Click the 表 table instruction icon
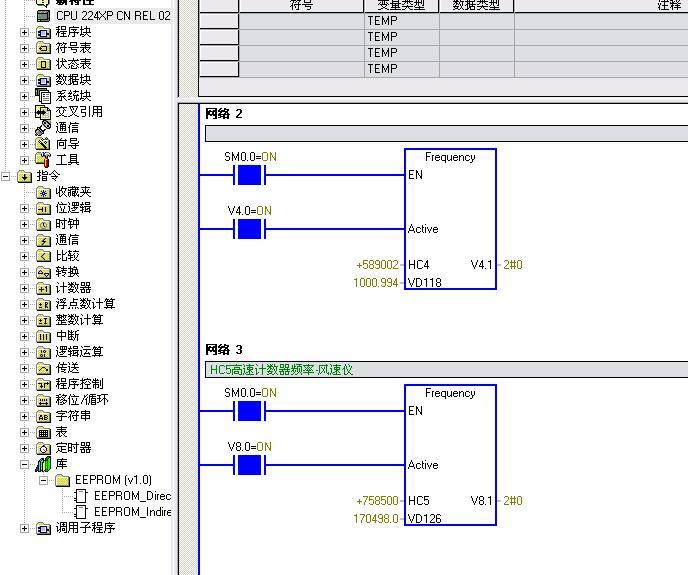This screenshot has height=575, width=688. coord(43,432)
